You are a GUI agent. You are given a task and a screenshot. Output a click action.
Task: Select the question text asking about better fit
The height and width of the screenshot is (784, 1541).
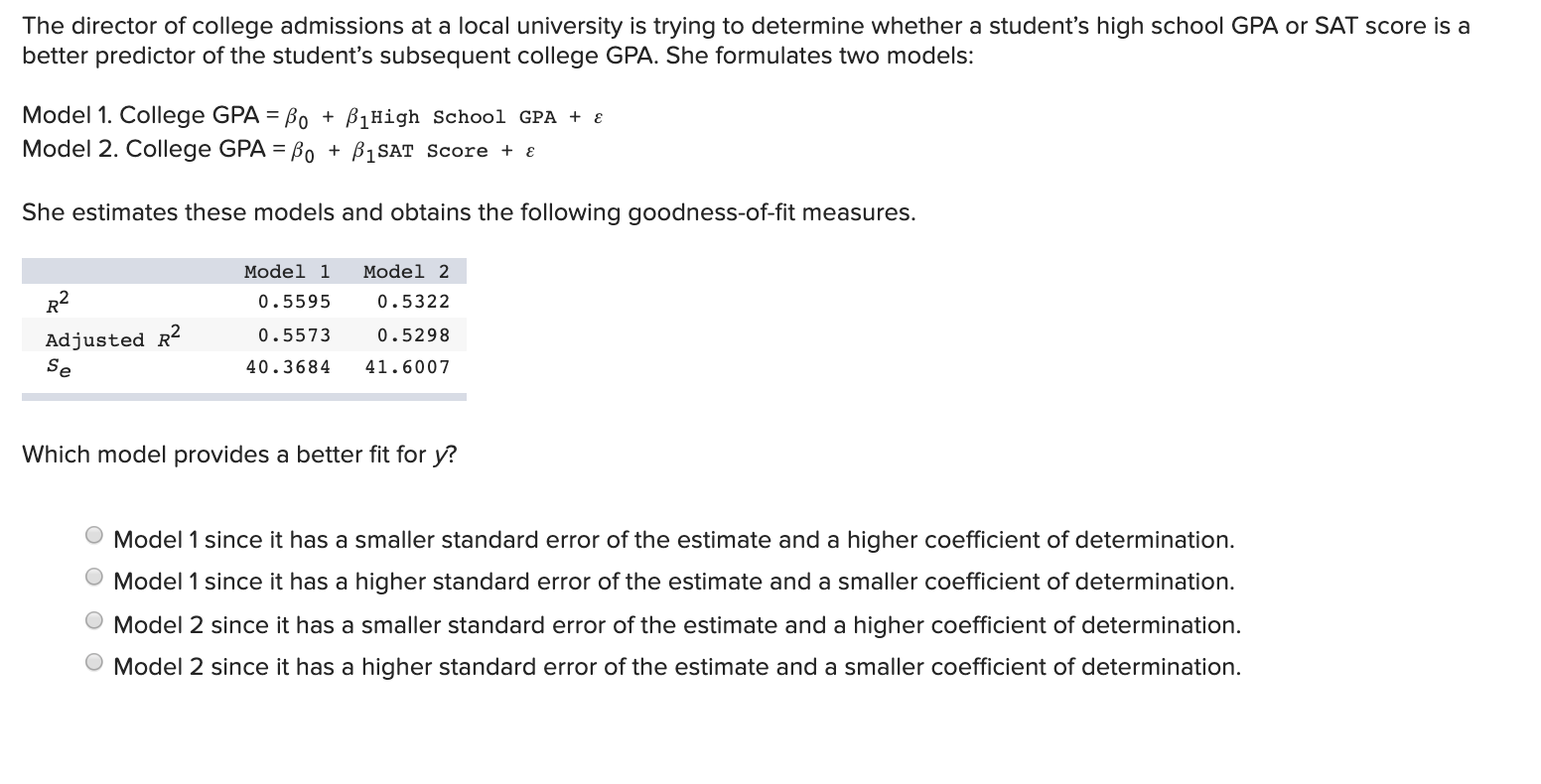click(238, 454)
